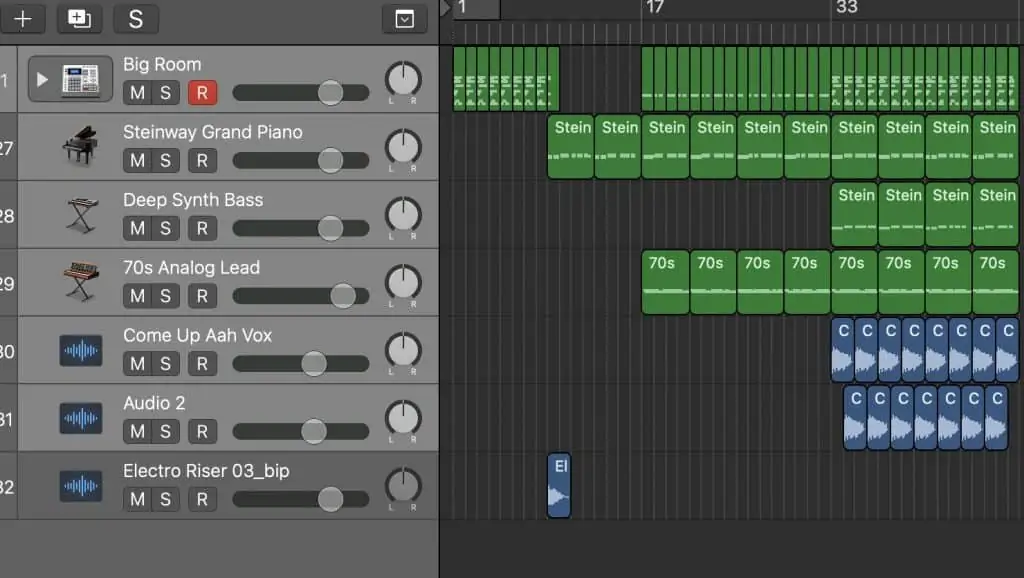Click the Electro Riser 03_bip volume slider
The height and width of the screenshot is (578, 1024).
pos(301,500)
